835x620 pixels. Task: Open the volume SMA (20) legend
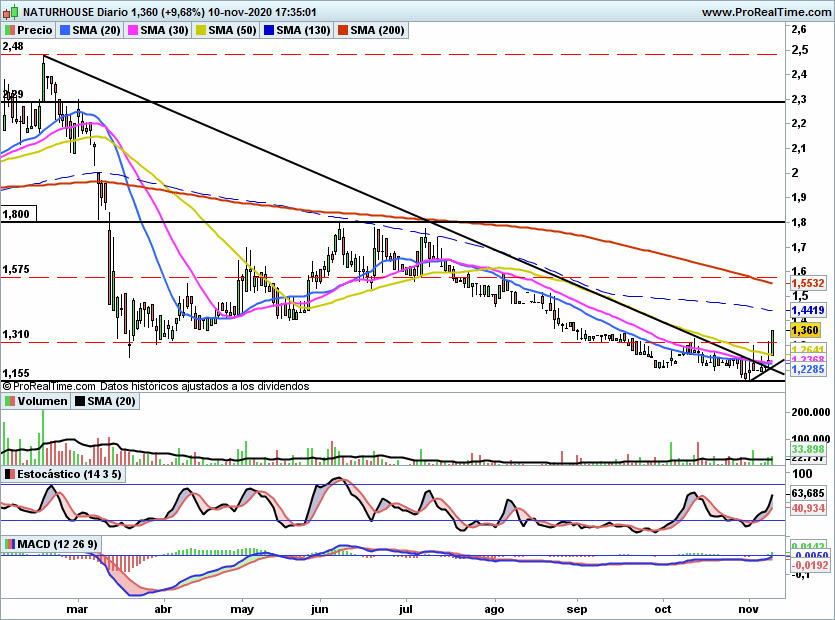coord(105,401)
